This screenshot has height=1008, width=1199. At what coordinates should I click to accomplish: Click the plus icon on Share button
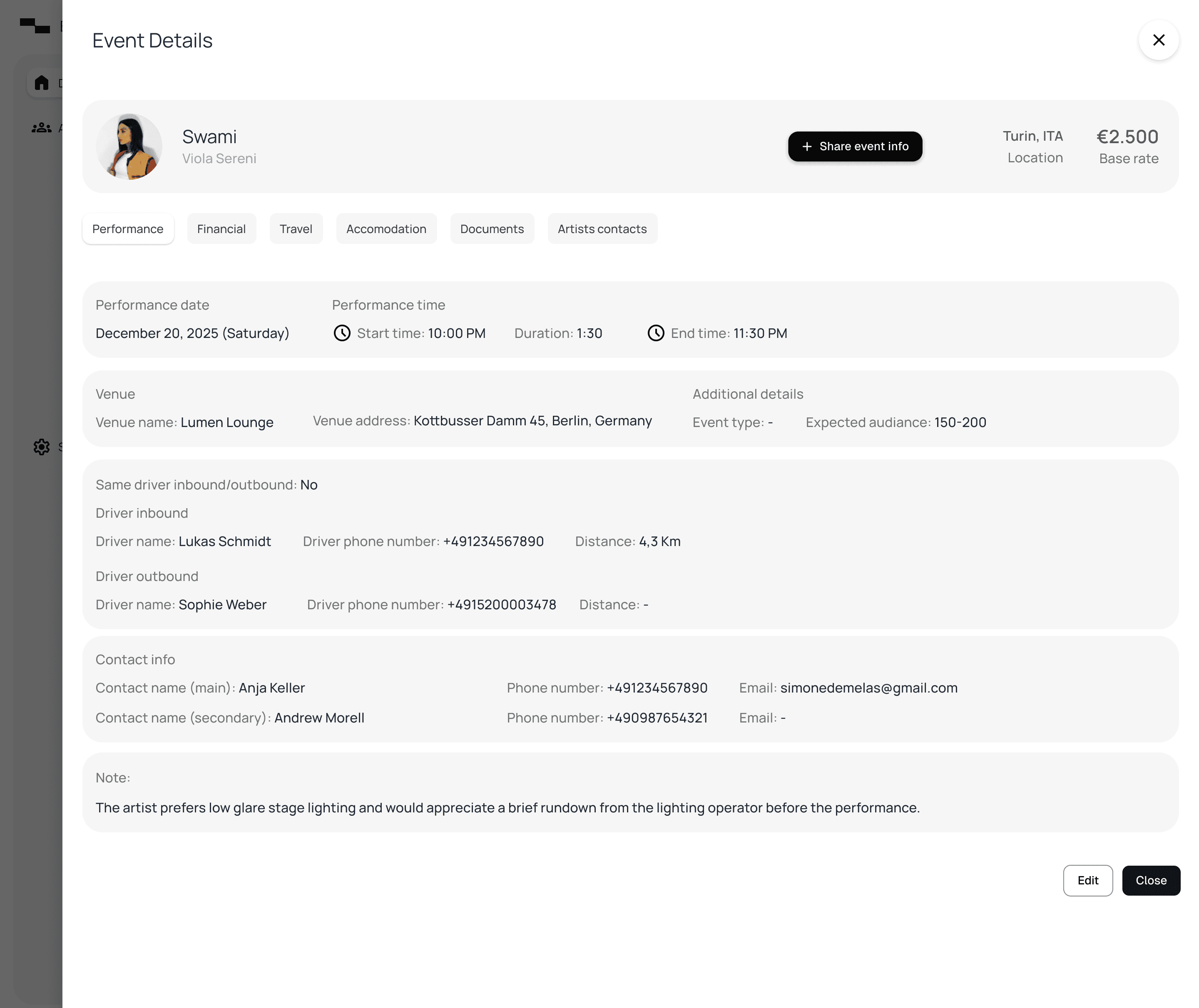806,146
